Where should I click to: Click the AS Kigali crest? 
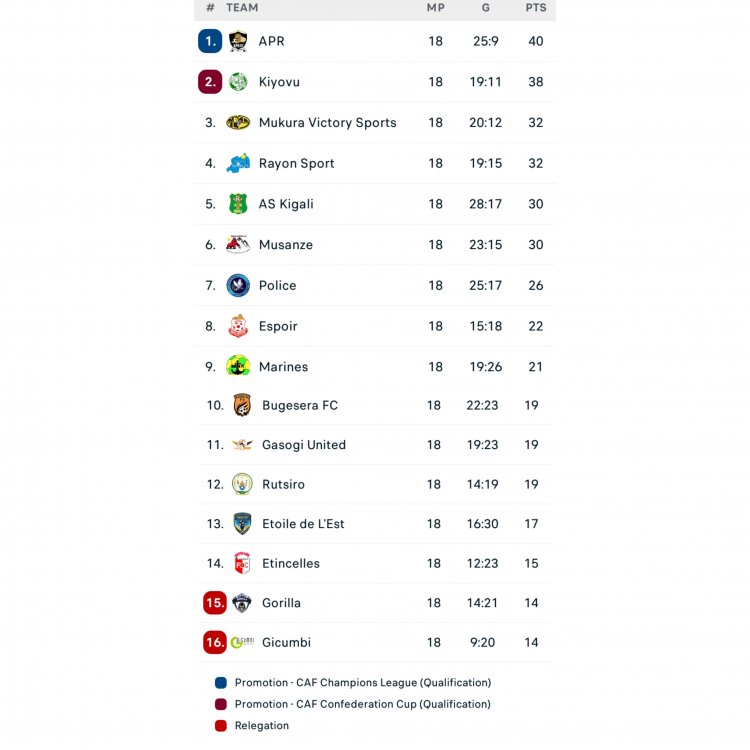pos(238,204)
